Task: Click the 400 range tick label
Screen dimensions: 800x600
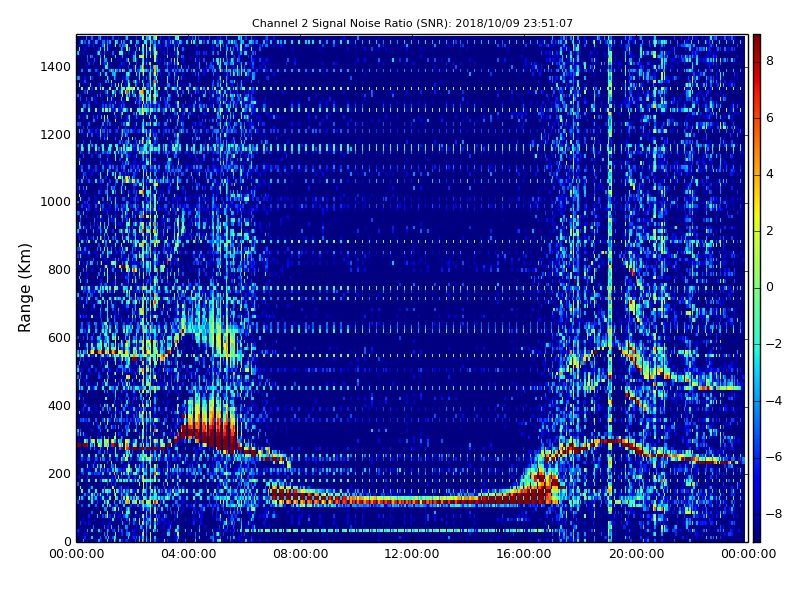Action: click(x=59, y=406)
